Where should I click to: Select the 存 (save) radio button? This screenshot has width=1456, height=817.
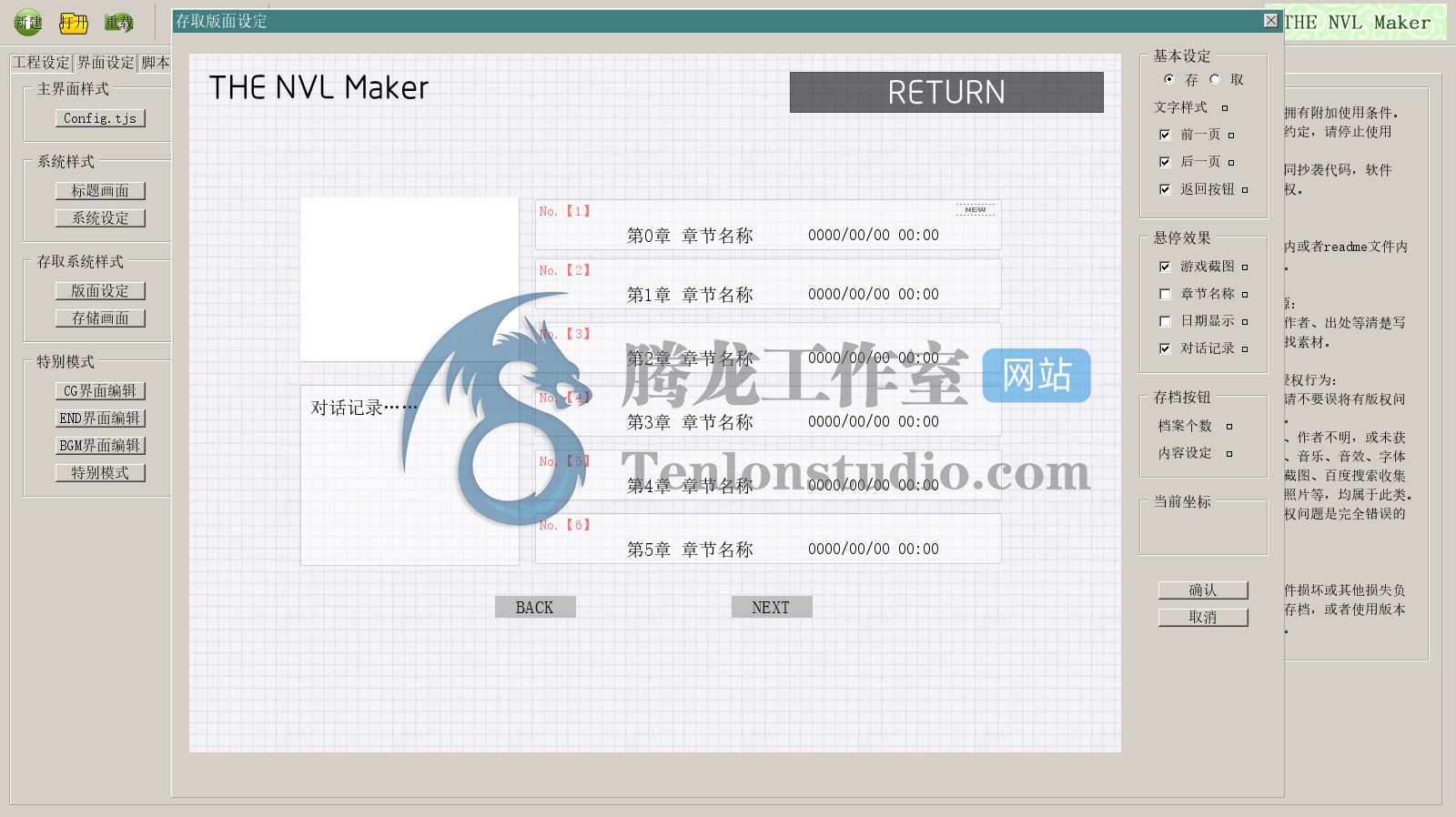[1169, 79]
